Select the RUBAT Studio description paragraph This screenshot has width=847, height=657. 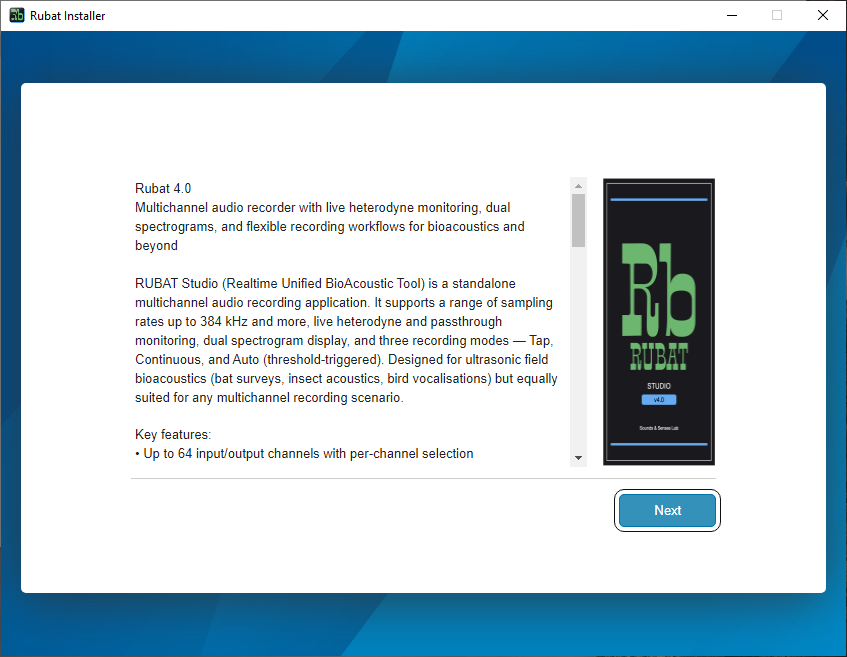[x=345, y=340]
